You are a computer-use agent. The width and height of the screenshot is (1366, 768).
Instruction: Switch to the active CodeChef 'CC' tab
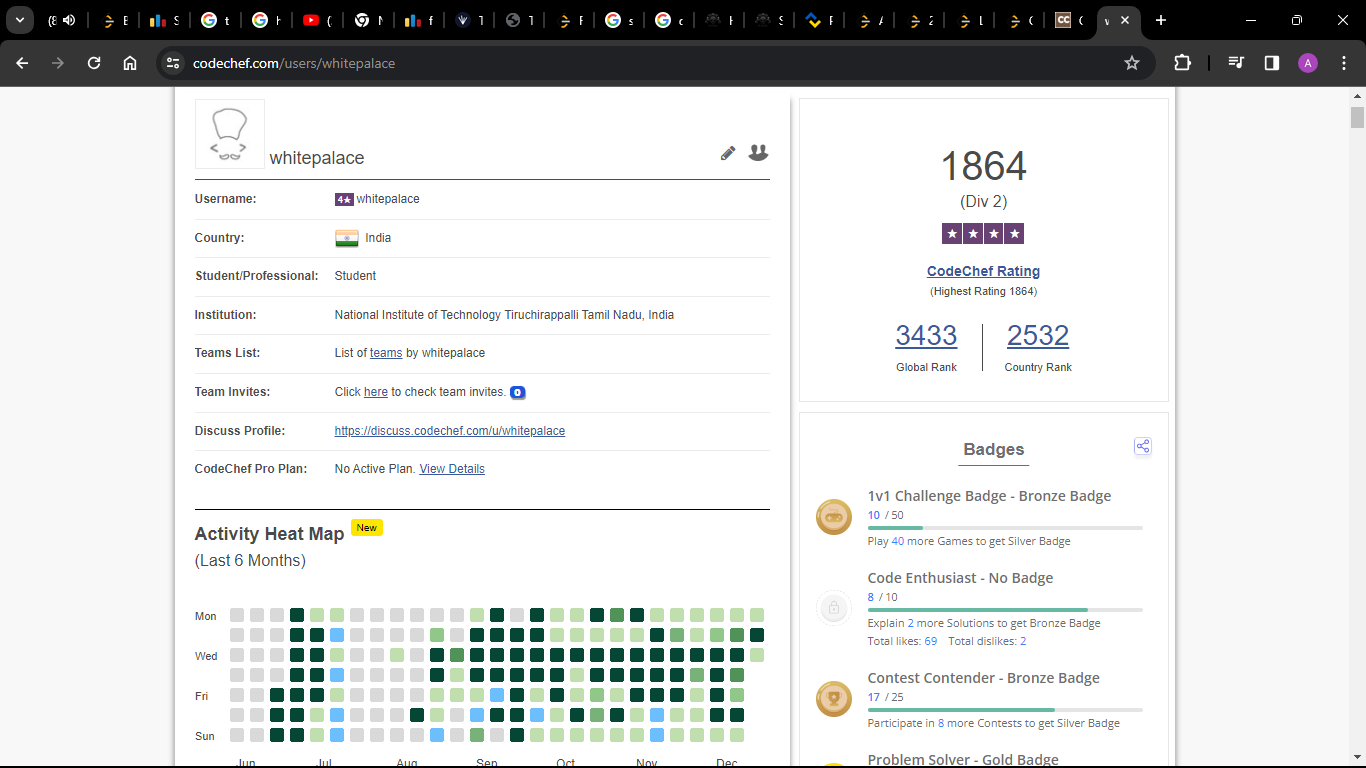1070,20
